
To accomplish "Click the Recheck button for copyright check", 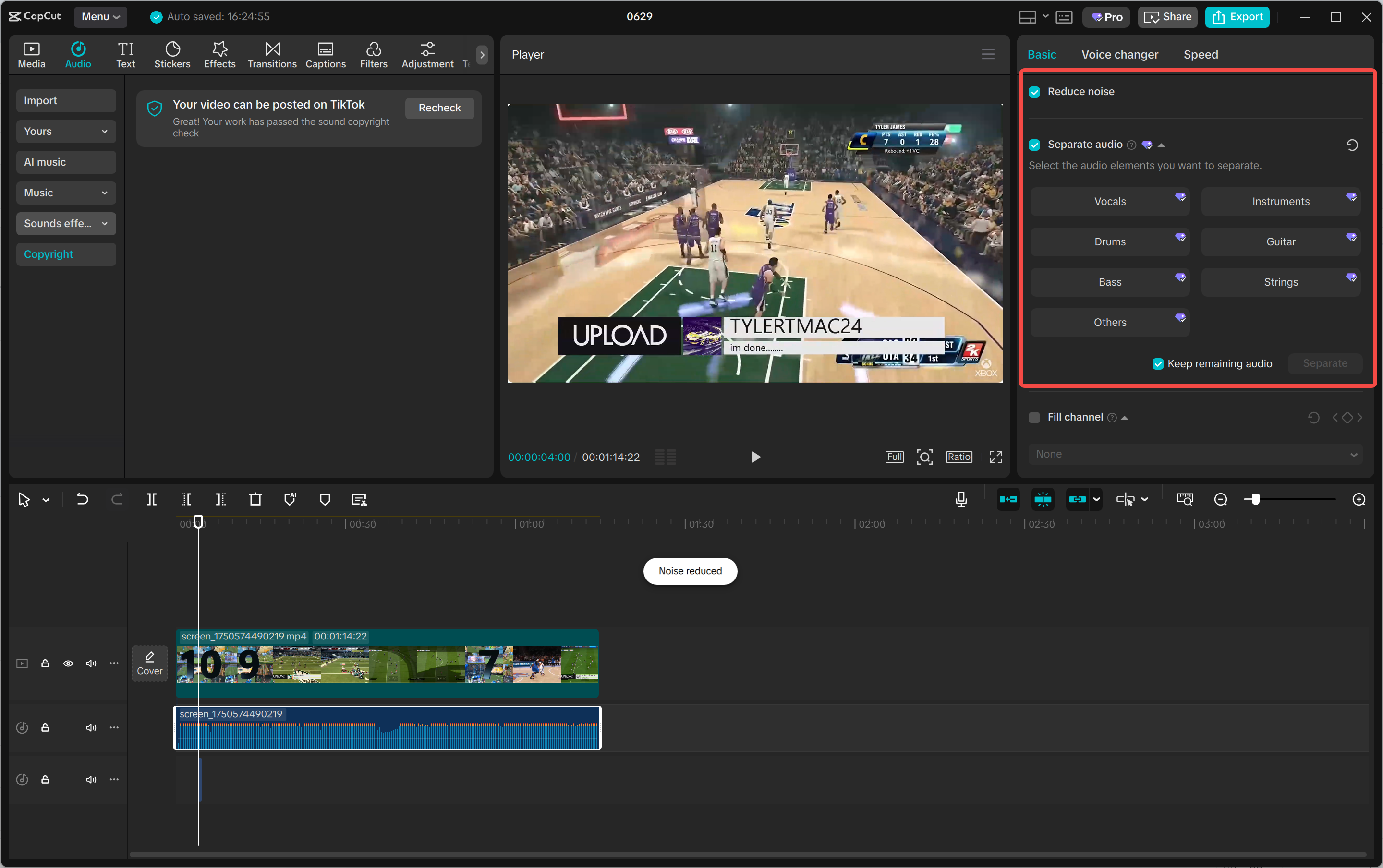I will click(439, 108).
